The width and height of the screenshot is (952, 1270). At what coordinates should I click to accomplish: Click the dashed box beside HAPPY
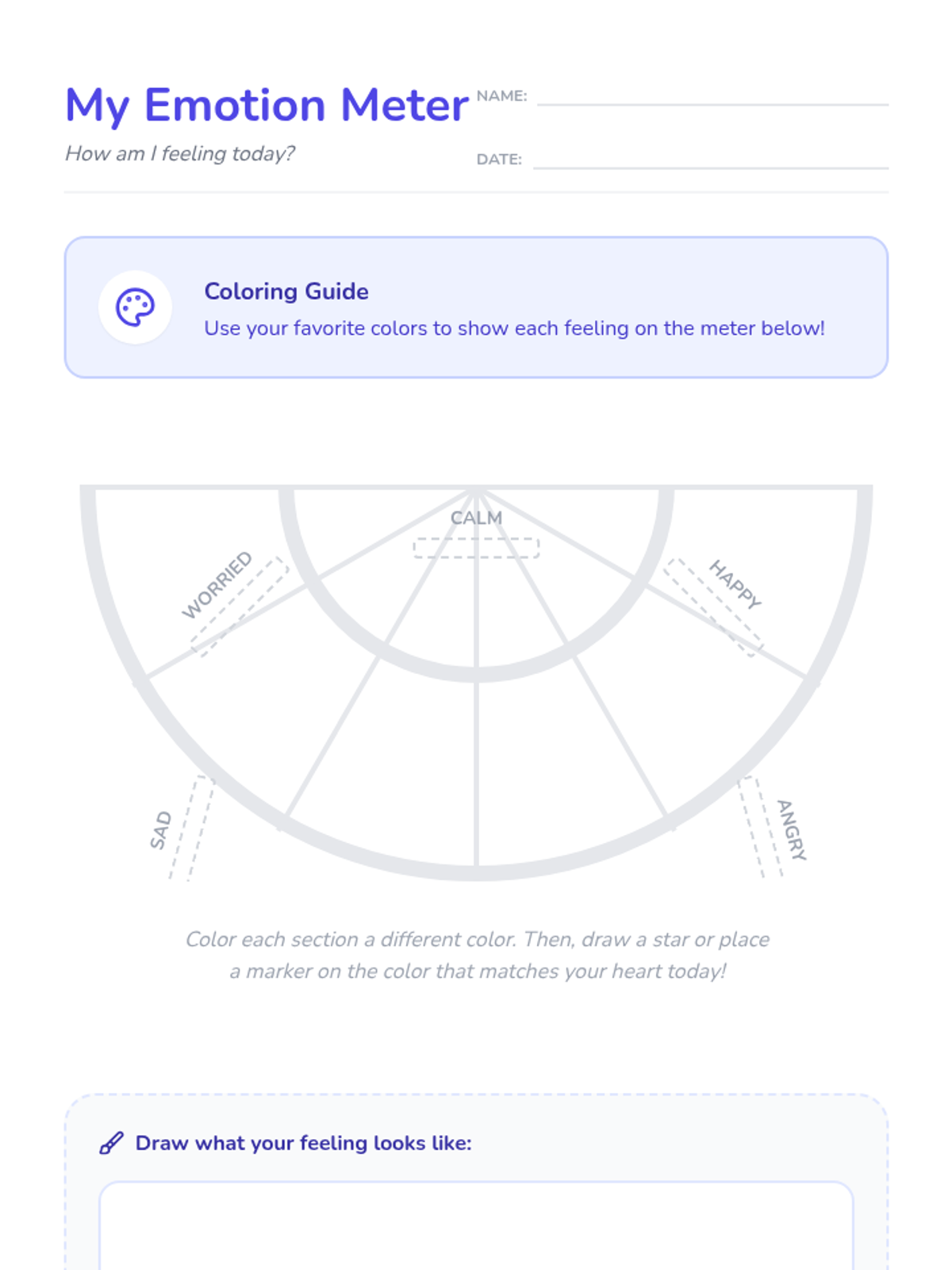pos(713,607)
